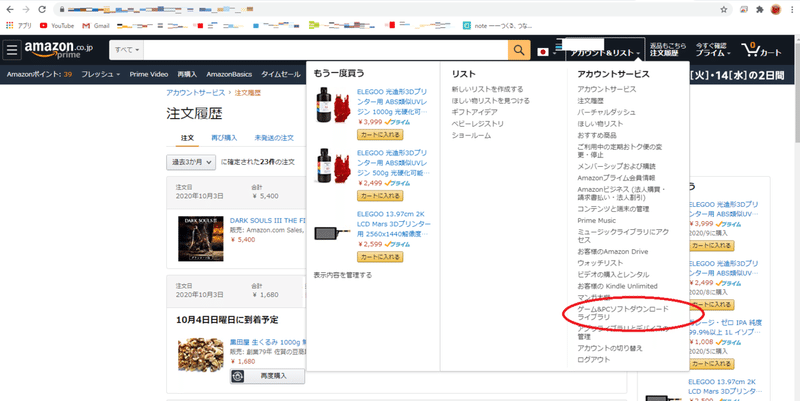The height and width of the screenshot is (401, 800).
Task: Click アカウントサービス breadcrumb link
Action: click(195, 93)
